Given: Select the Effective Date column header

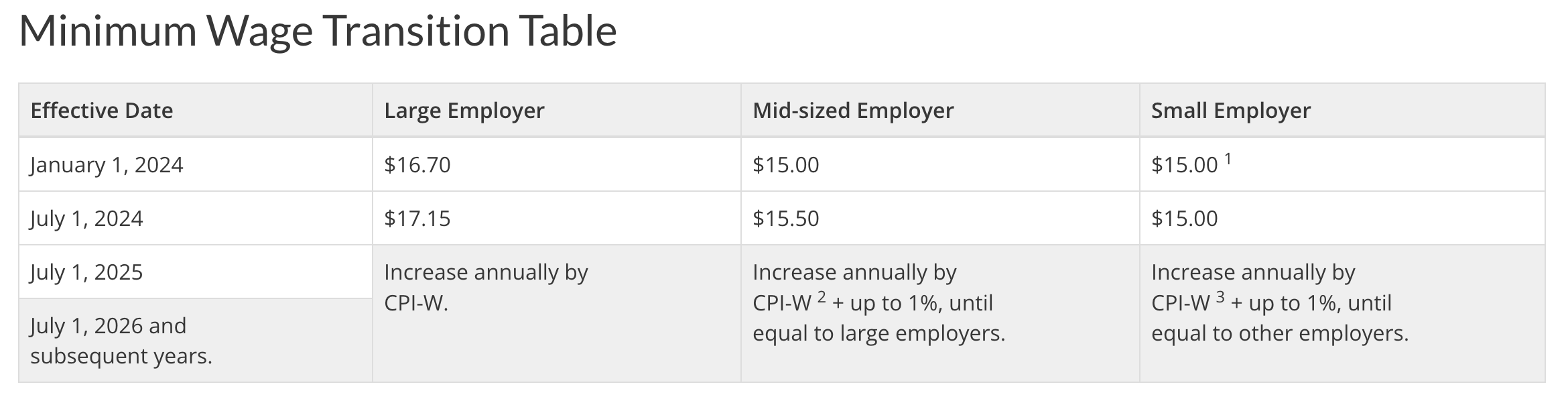Looking at the screenshot, I should (x=102, y=111).
